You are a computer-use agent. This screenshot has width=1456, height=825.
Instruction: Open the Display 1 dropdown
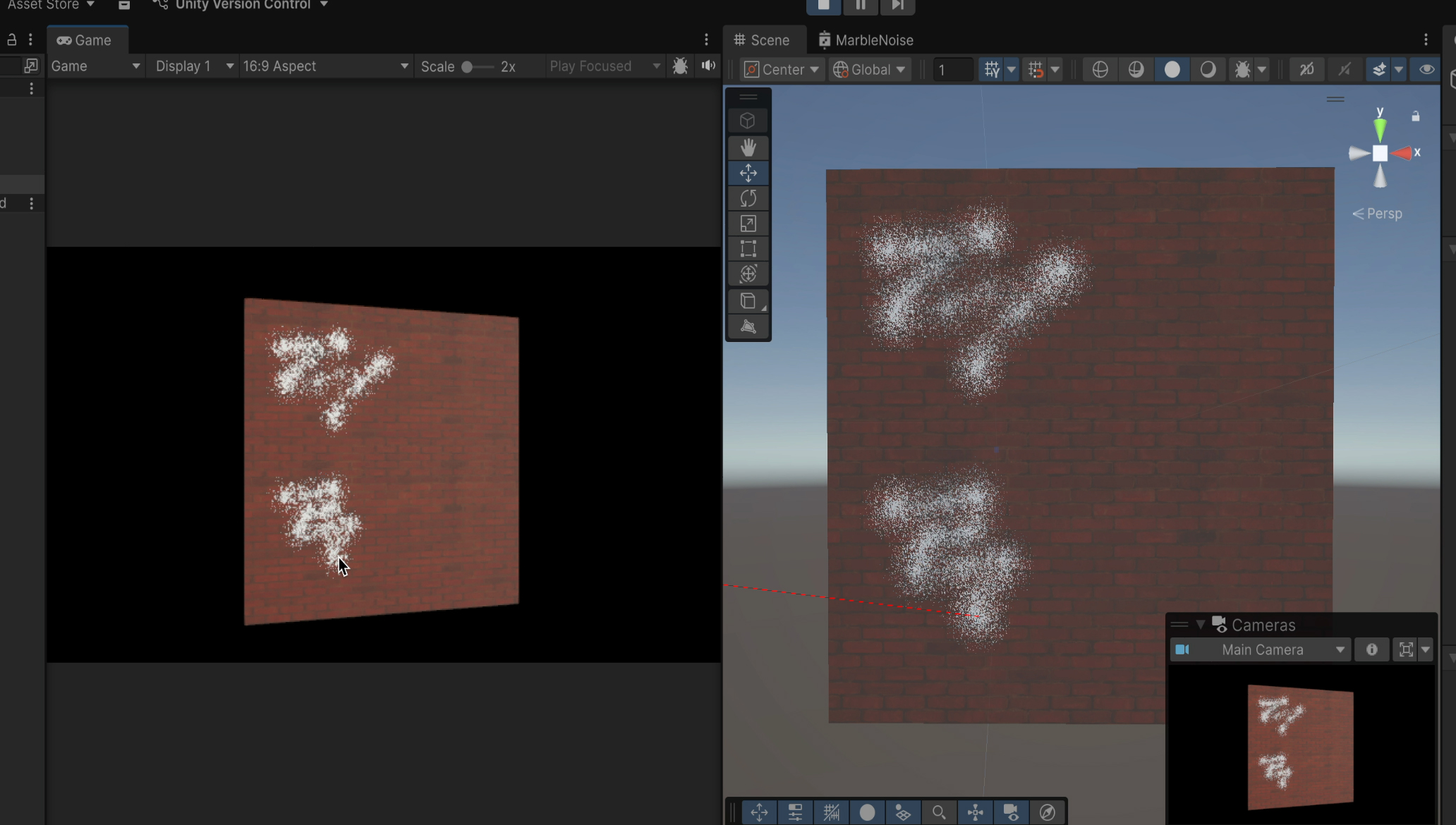193,66
